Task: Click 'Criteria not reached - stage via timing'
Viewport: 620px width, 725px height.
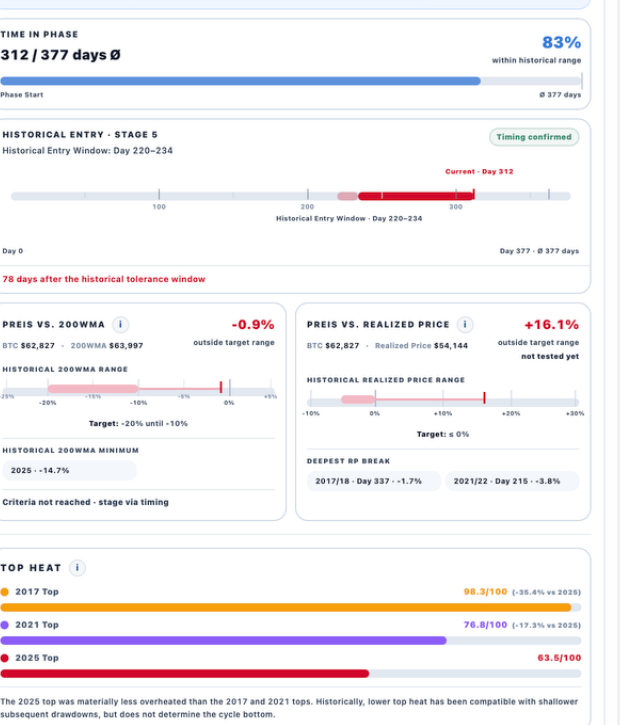Action: coord(86,502)
